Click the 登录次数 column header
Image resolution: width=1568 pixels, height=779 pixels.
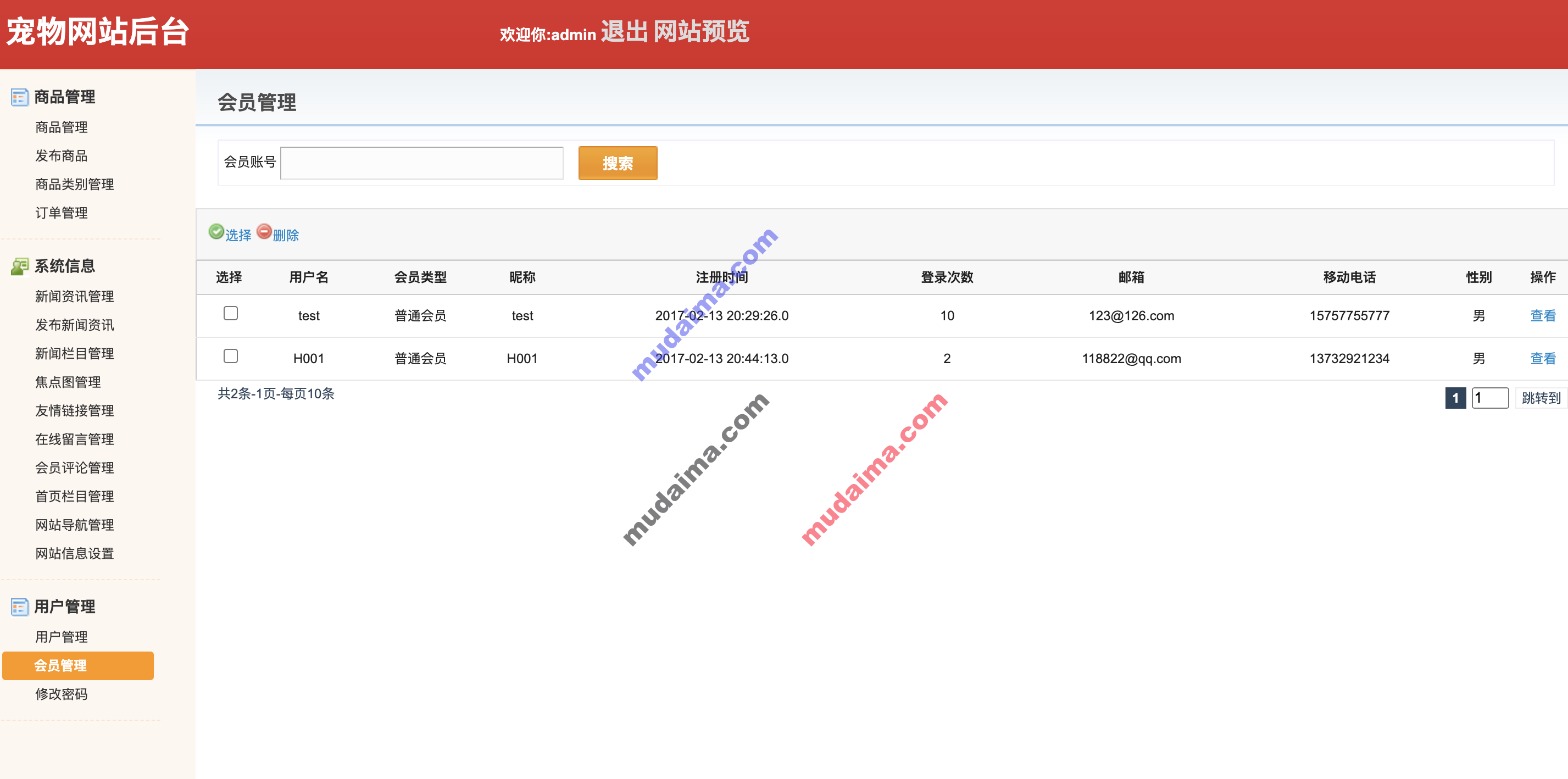click(x=947, y=277)
